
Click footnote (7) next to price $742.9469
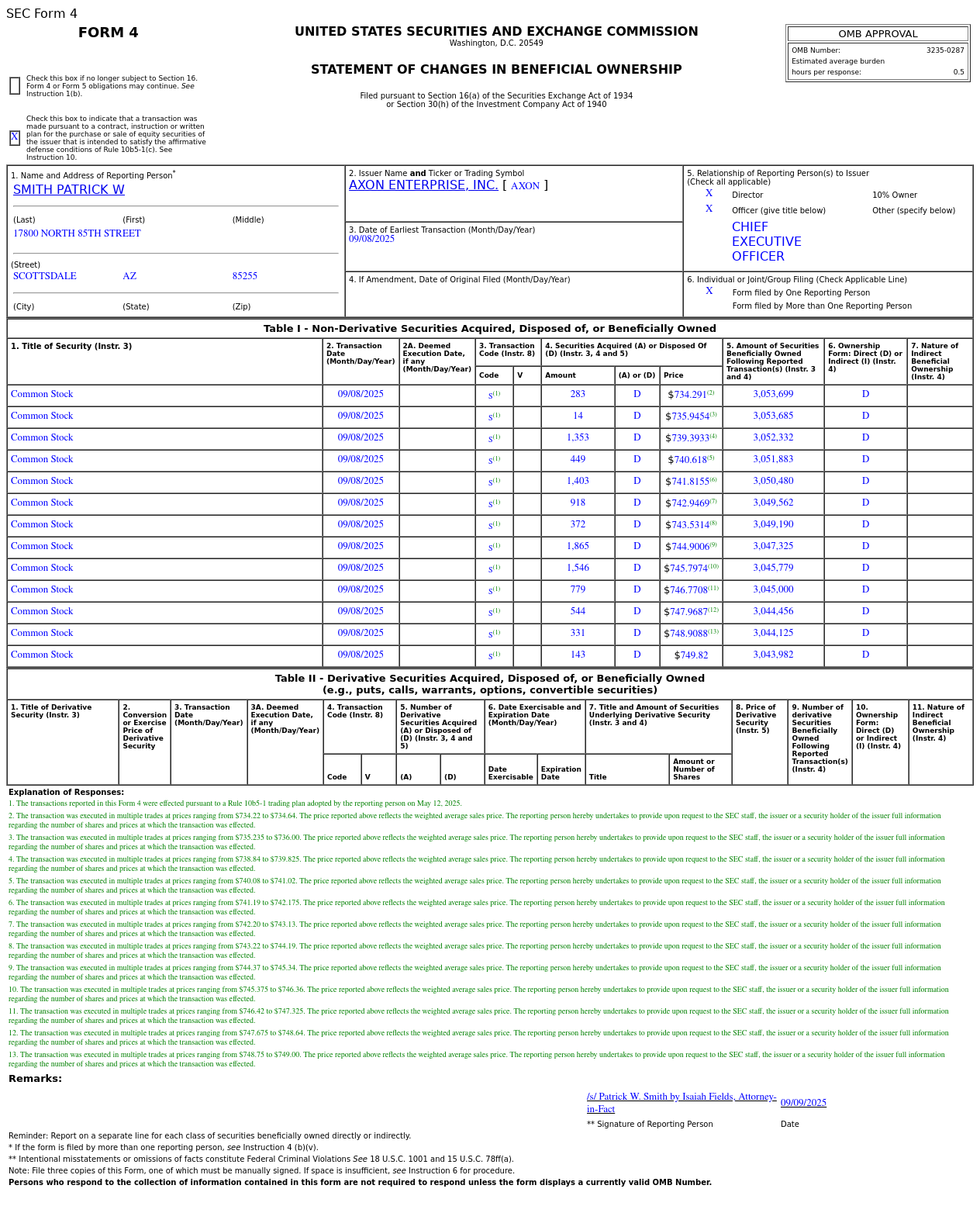click(x=713, y=501)
